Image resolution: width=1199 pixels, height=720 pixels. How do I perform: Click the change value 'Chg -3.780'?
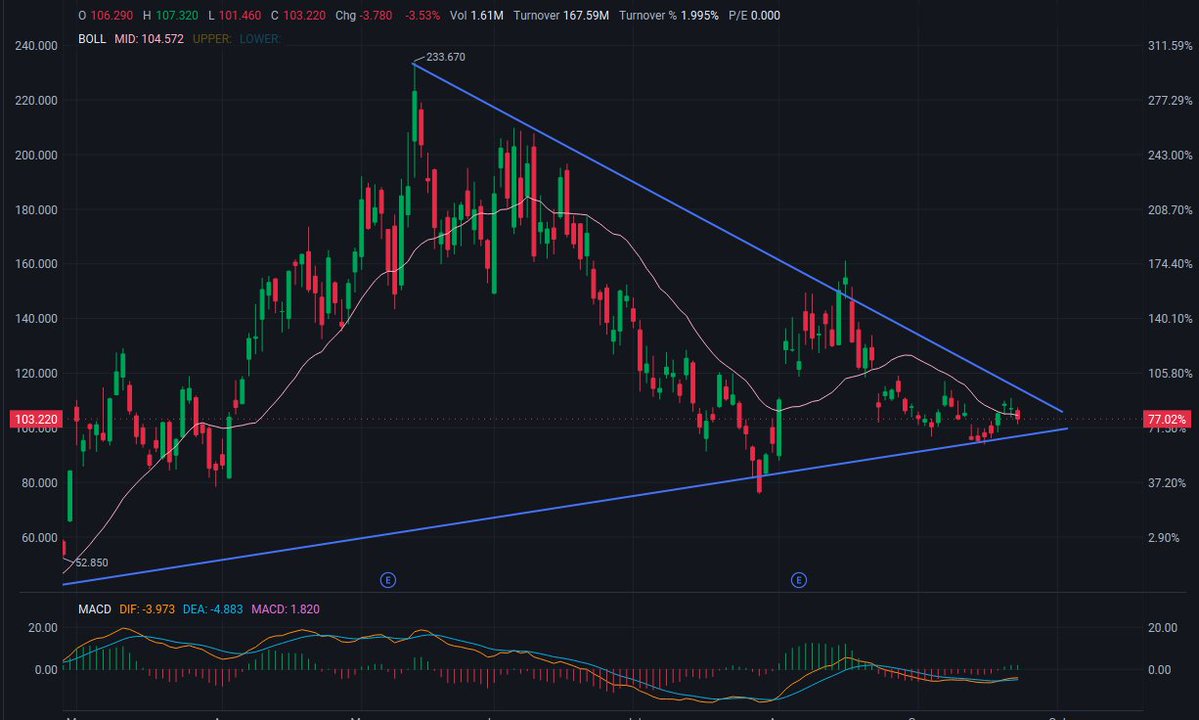pyautogui.click(x=364, y=15)
